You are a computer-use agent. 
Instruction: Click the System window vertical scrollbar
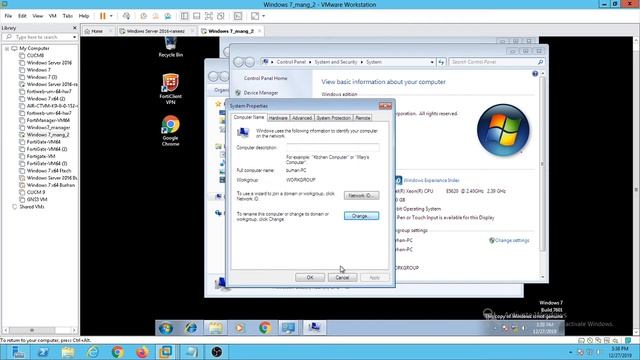tap(542, 163)
